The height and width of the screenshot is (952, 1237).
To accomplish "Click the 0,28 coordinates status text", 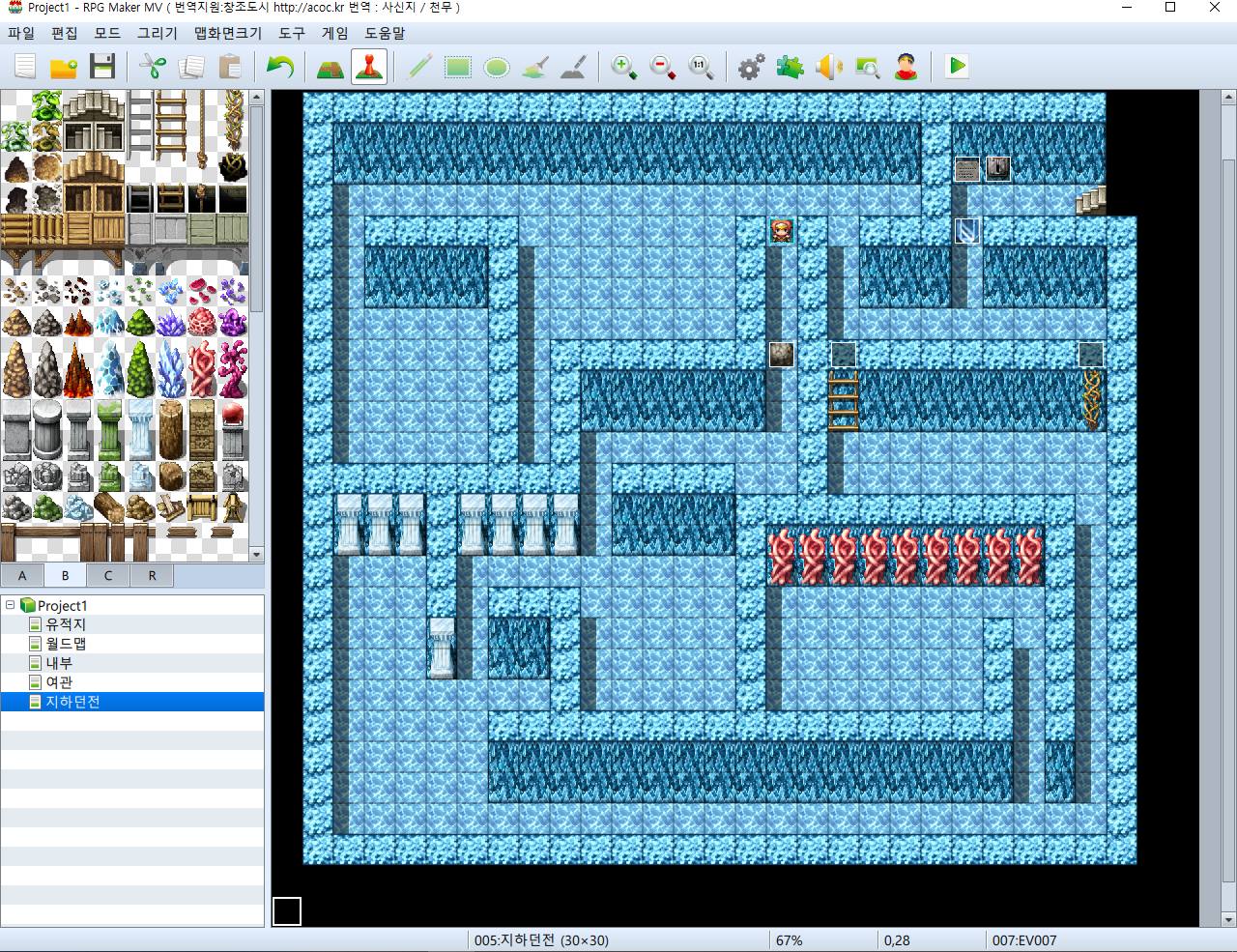I will [897, 940].
